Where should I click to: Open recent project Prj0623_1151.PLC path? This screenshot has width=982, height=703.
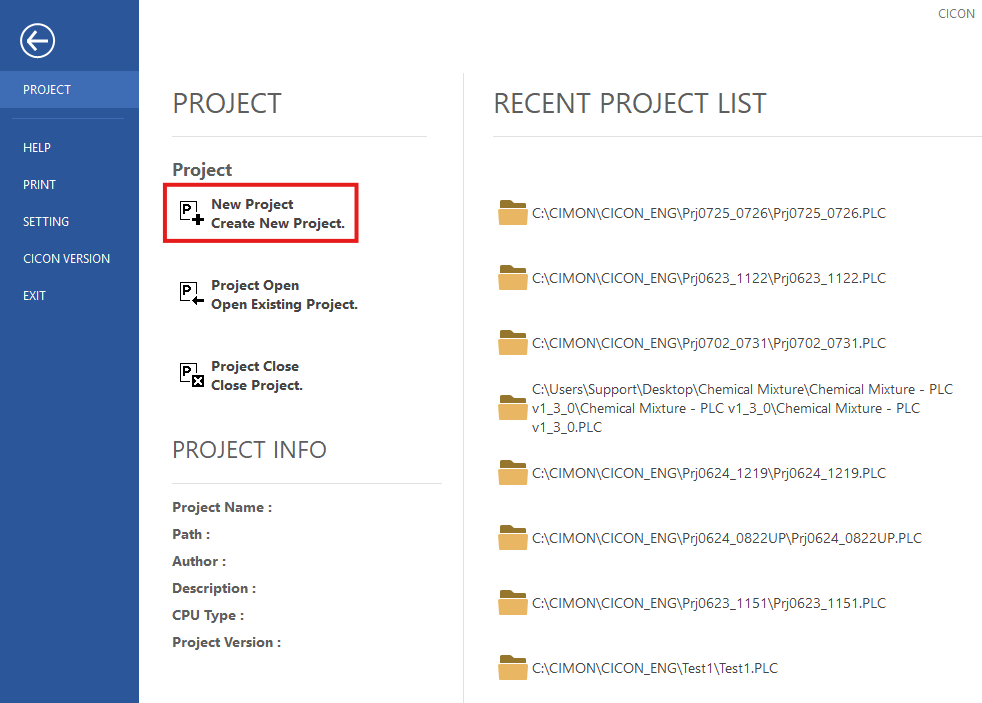708,603
